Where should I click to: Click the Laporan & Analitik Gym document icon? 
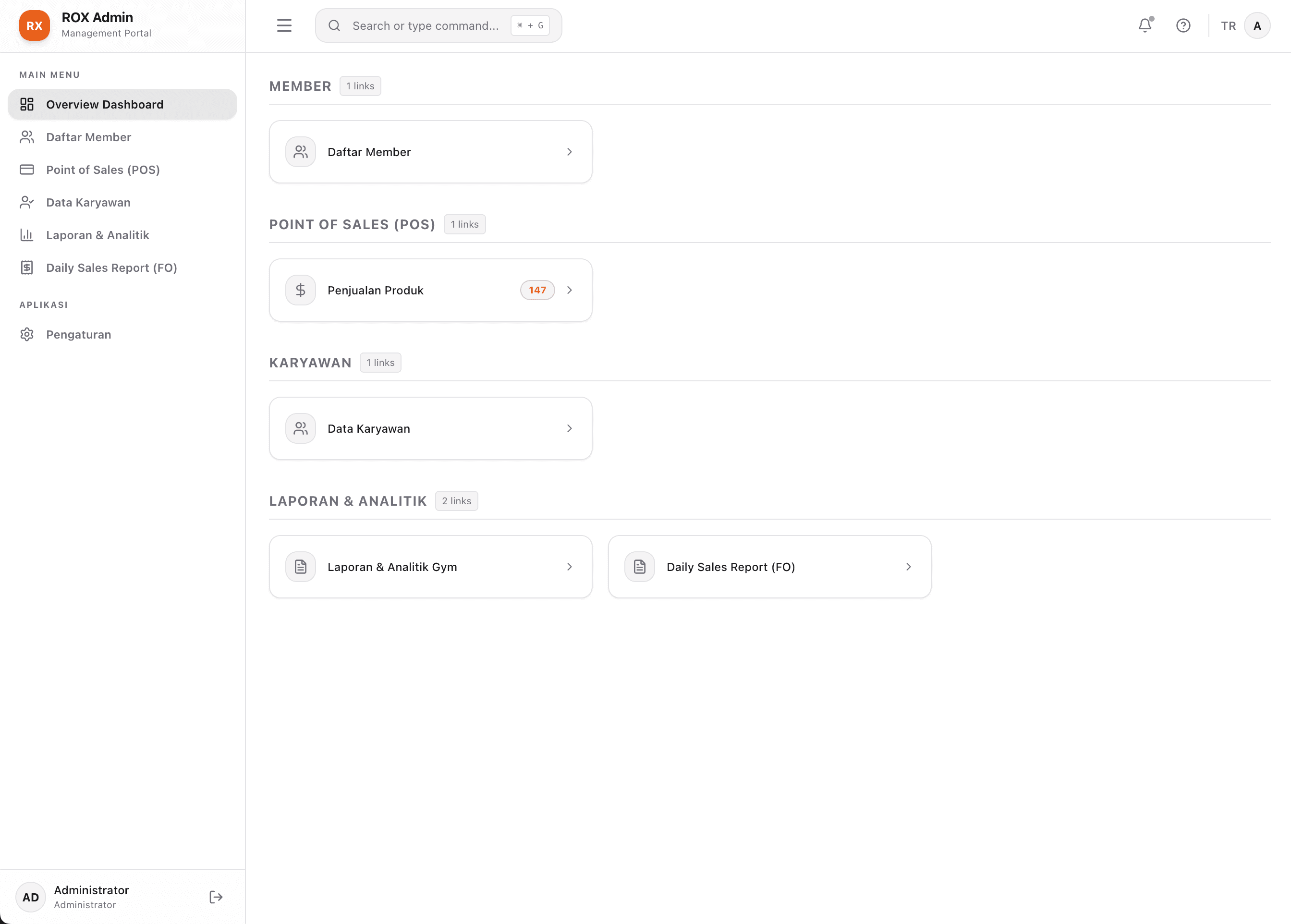tap(301, 567)
